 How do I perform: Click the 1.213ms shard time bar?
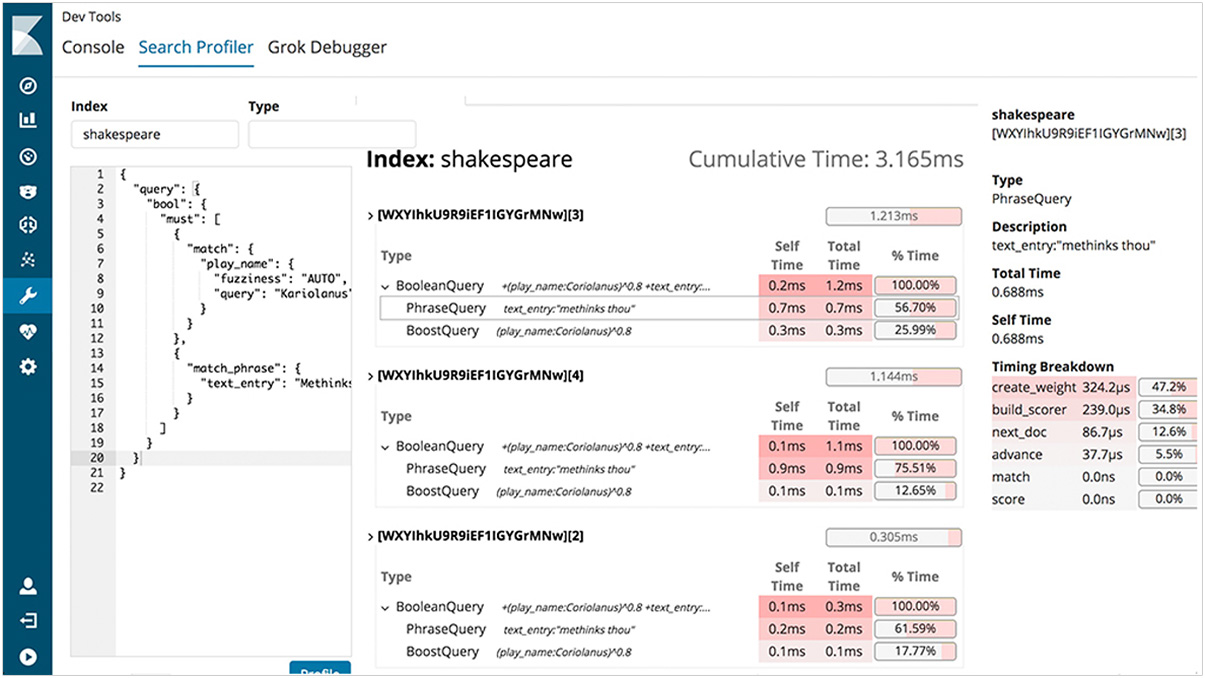[893, 216]
